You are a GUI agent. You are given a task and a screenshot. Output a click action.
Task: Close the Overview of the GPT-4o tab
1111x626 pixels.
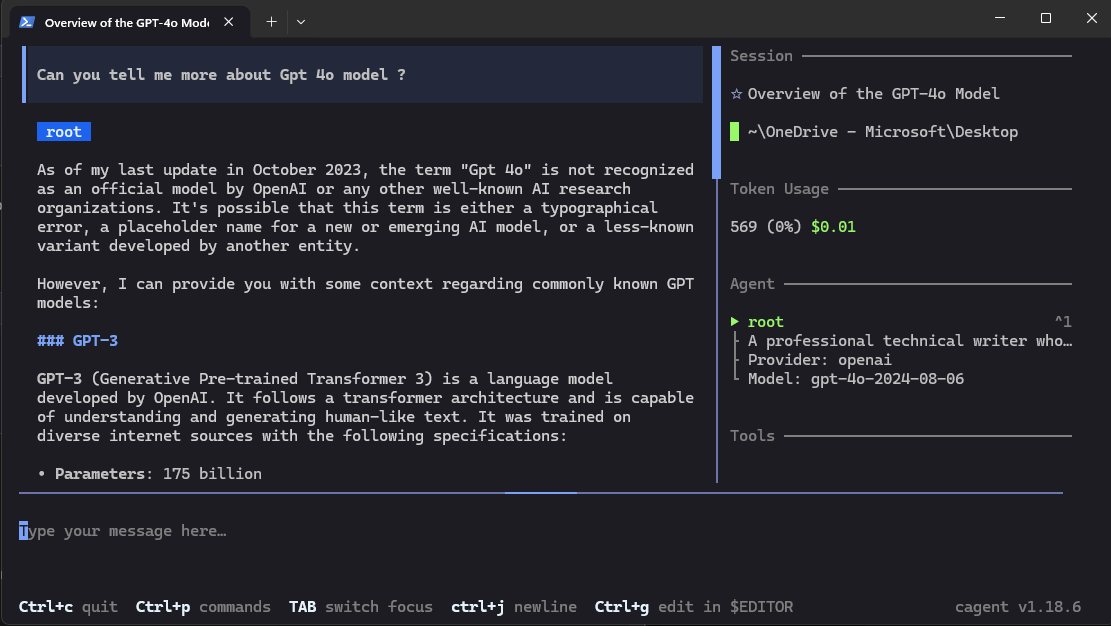[229, 22]
